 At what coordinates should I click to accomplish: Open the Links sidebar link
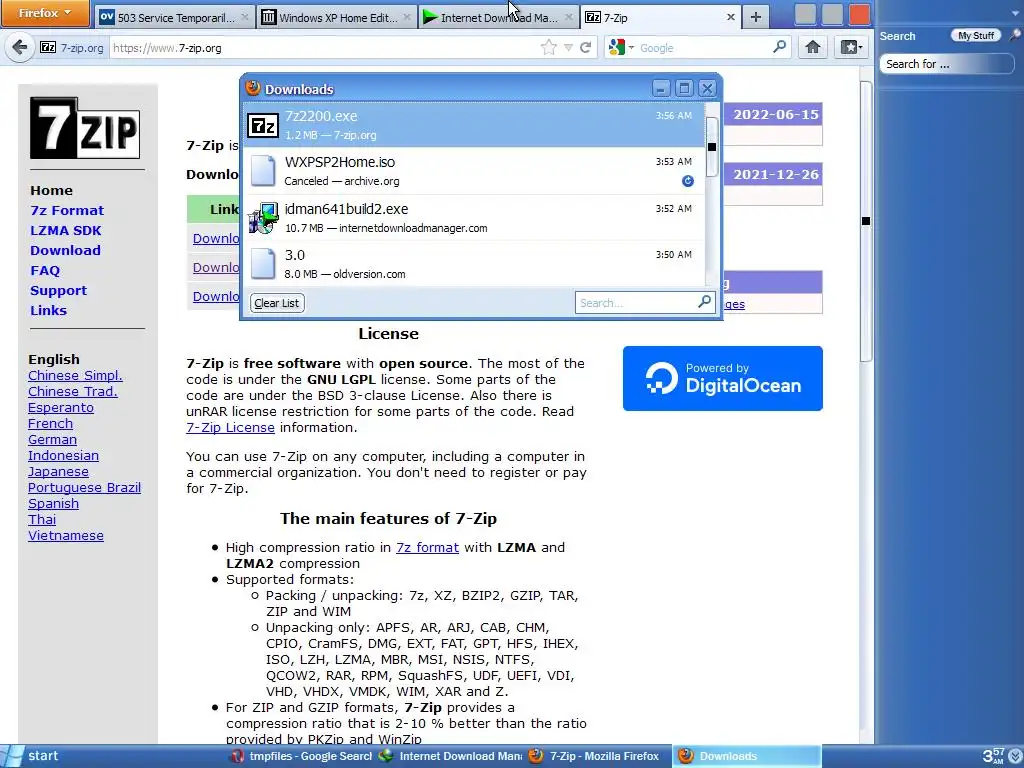click(x=48, y=310)
